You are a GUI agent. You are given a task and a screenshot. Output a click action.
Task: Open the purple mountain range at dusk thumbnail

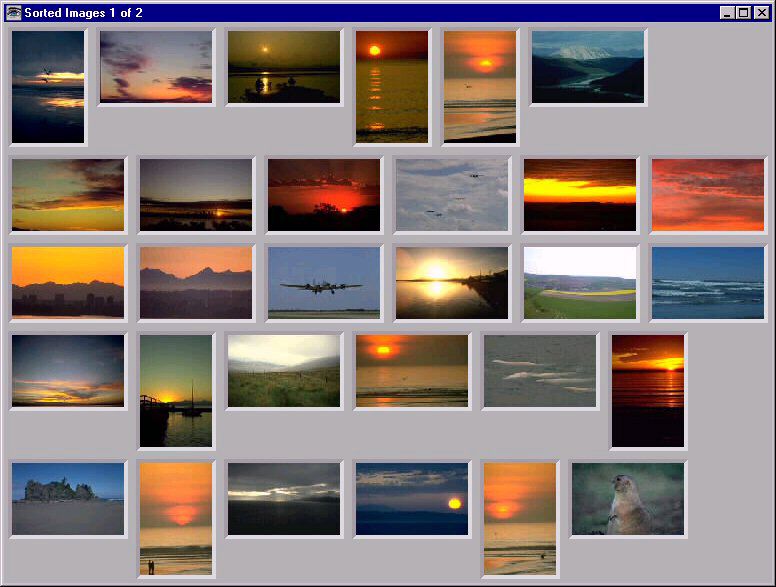tap(196, 283)
